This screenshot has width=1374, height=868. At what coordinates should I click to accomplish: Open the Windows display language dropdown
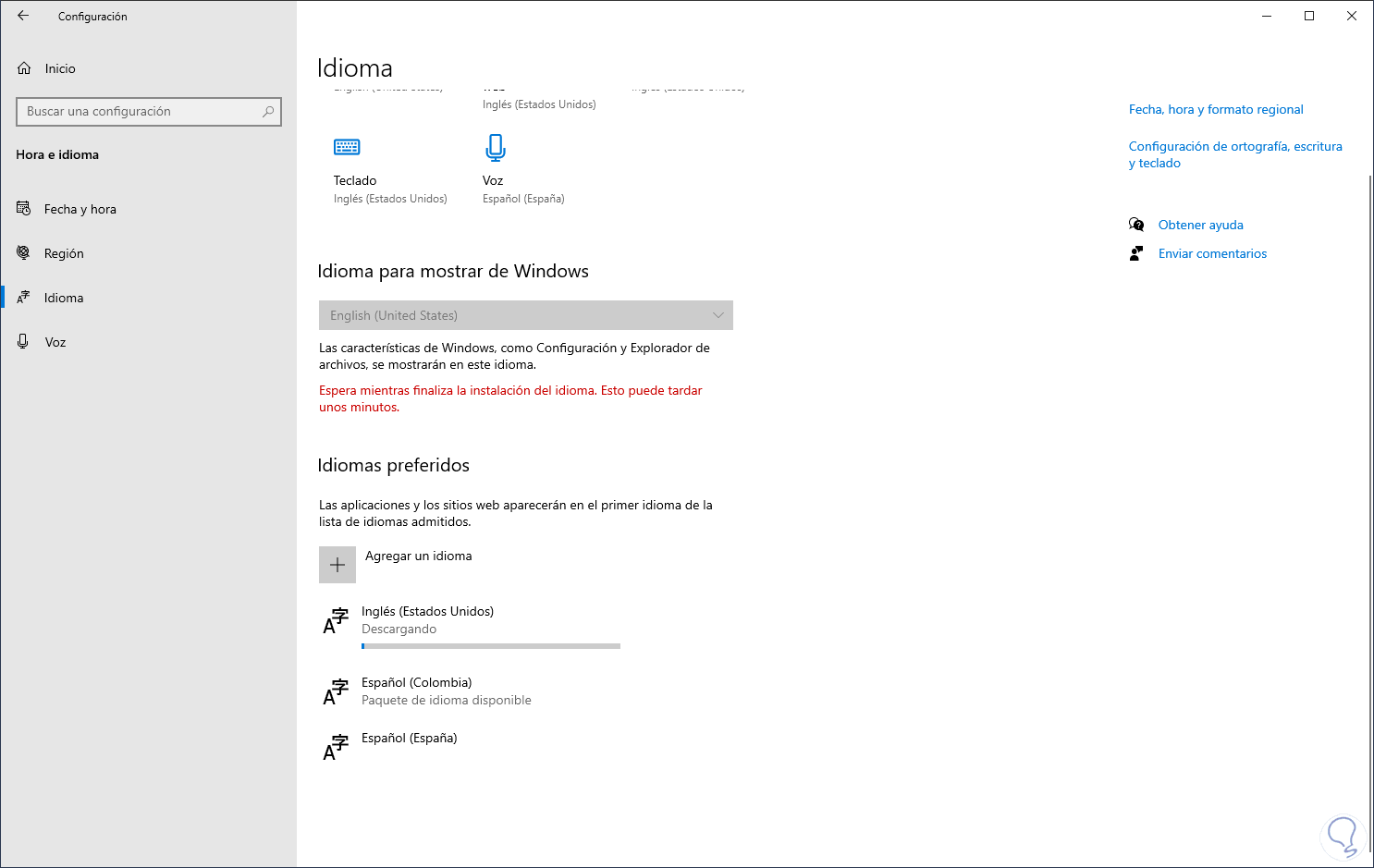point(526,315)
